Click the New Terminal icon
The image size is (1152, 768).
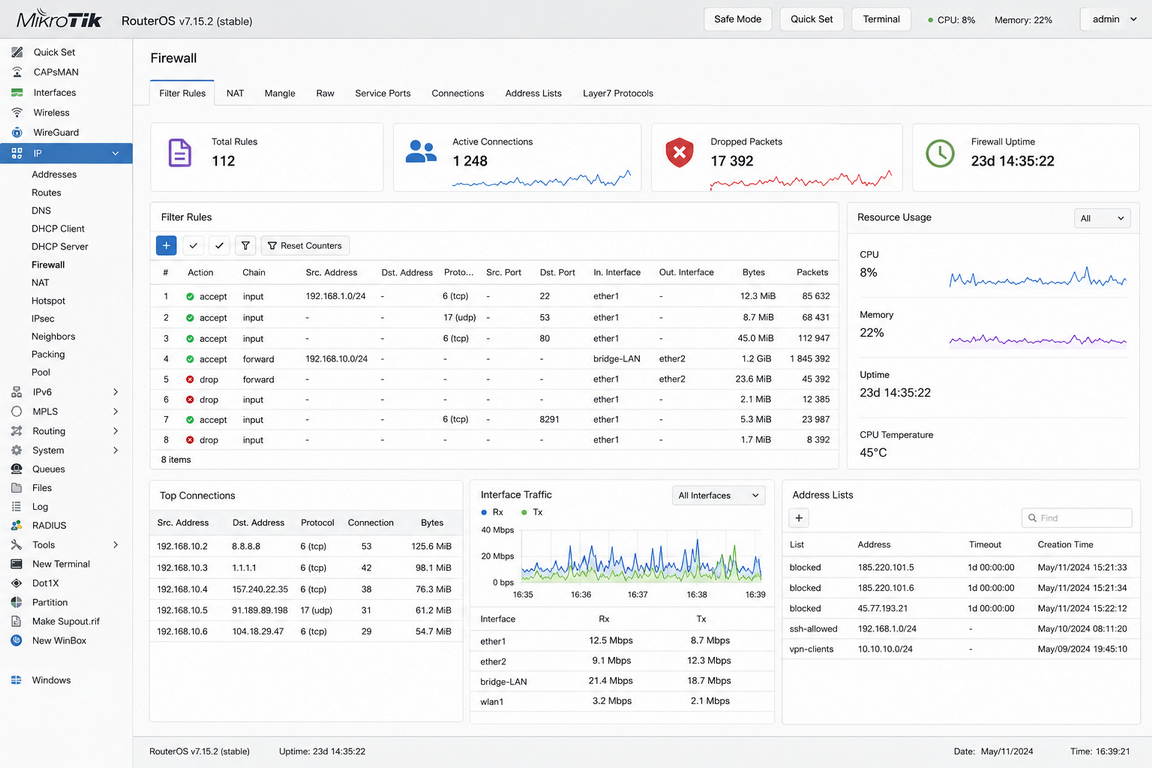click(17, 564)
